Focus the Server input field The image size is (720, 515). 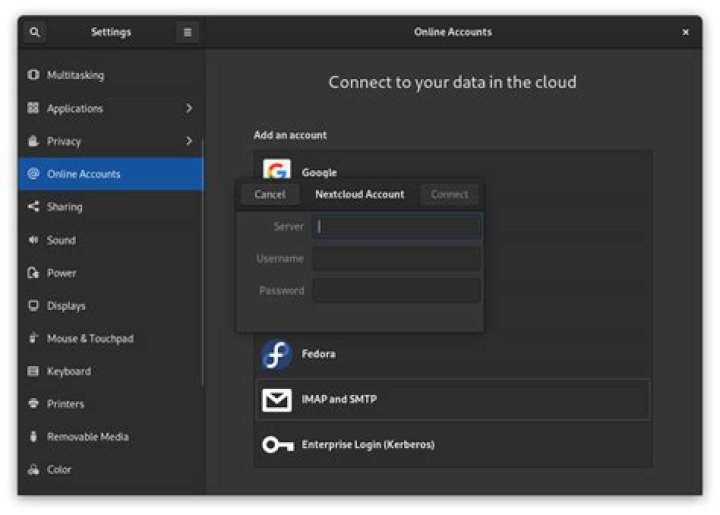[397, 226]
